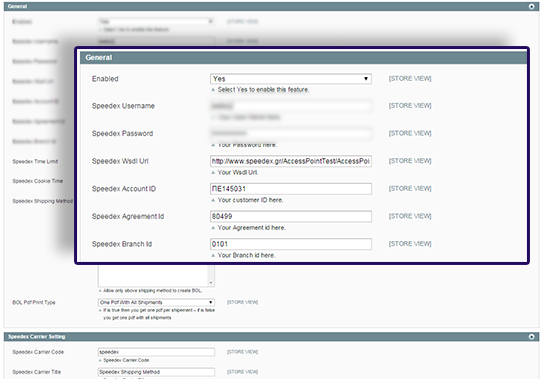Click the 'Speedex Carrier Title' label
Viewport: 544px width, 379px height.
pos(37,372)
